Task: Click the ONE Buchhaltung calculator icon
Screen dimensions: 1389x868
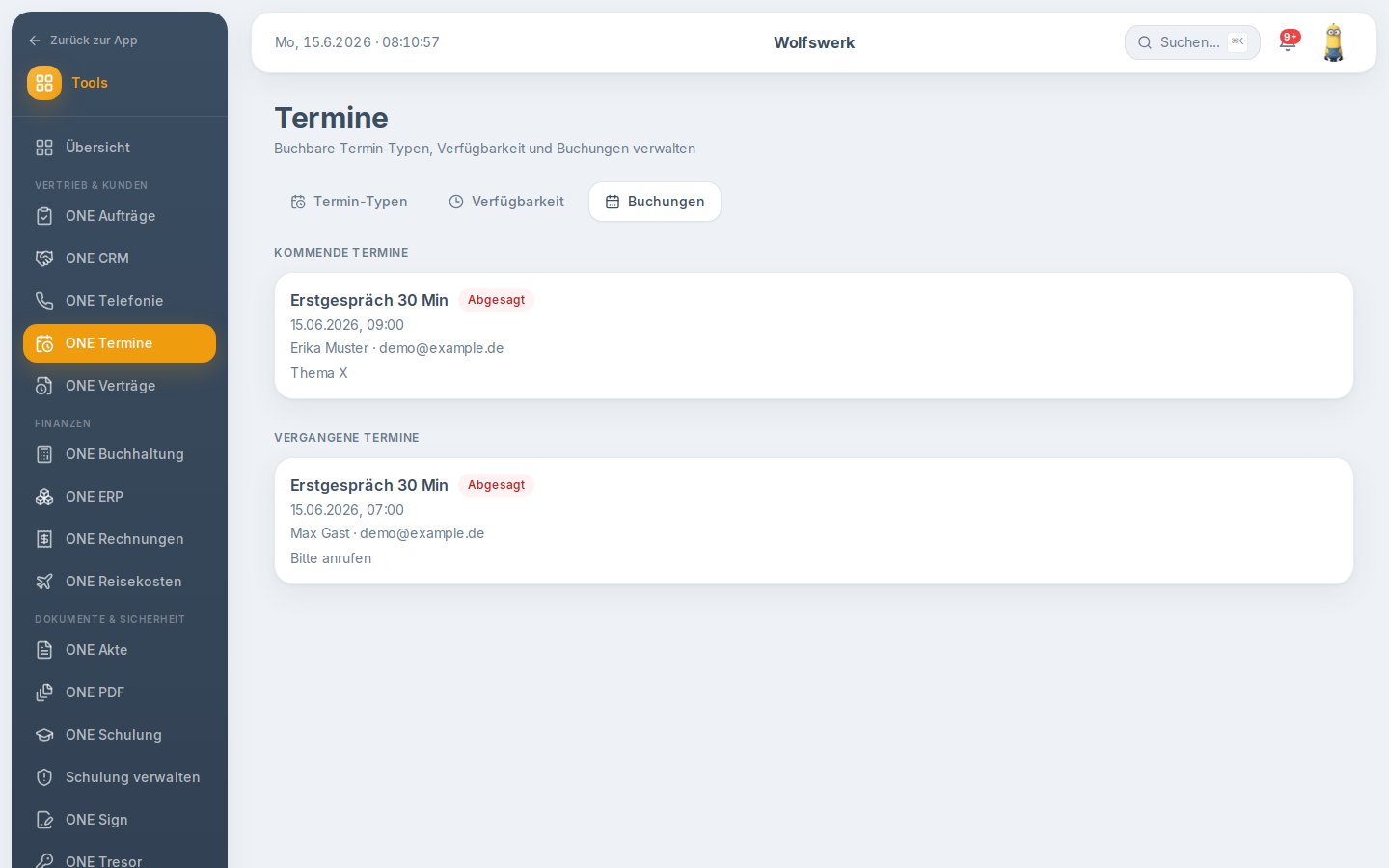Action: coord(44,454)
